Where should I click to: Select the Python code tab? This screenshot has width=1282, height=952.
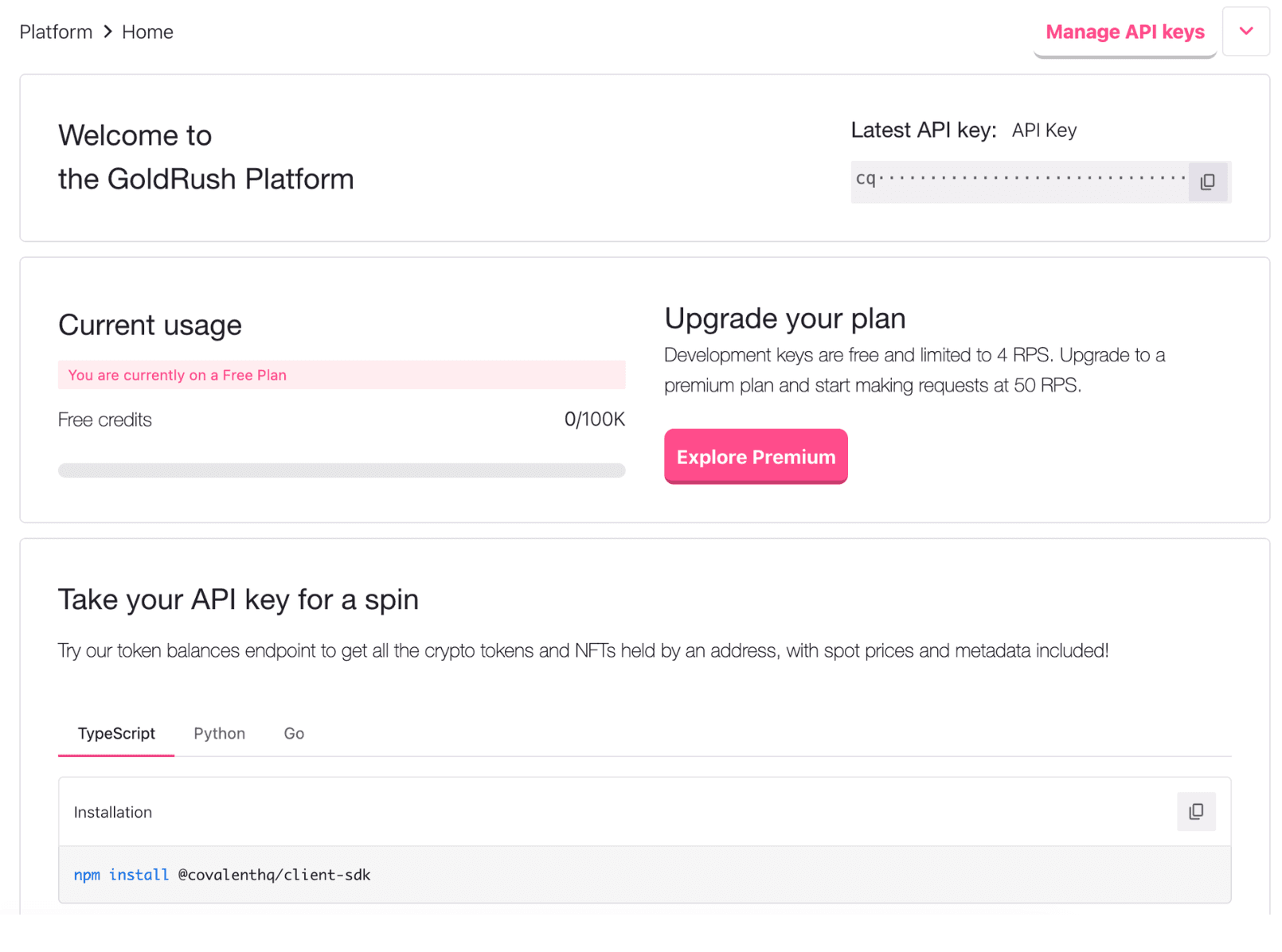(x=219, y=733)
